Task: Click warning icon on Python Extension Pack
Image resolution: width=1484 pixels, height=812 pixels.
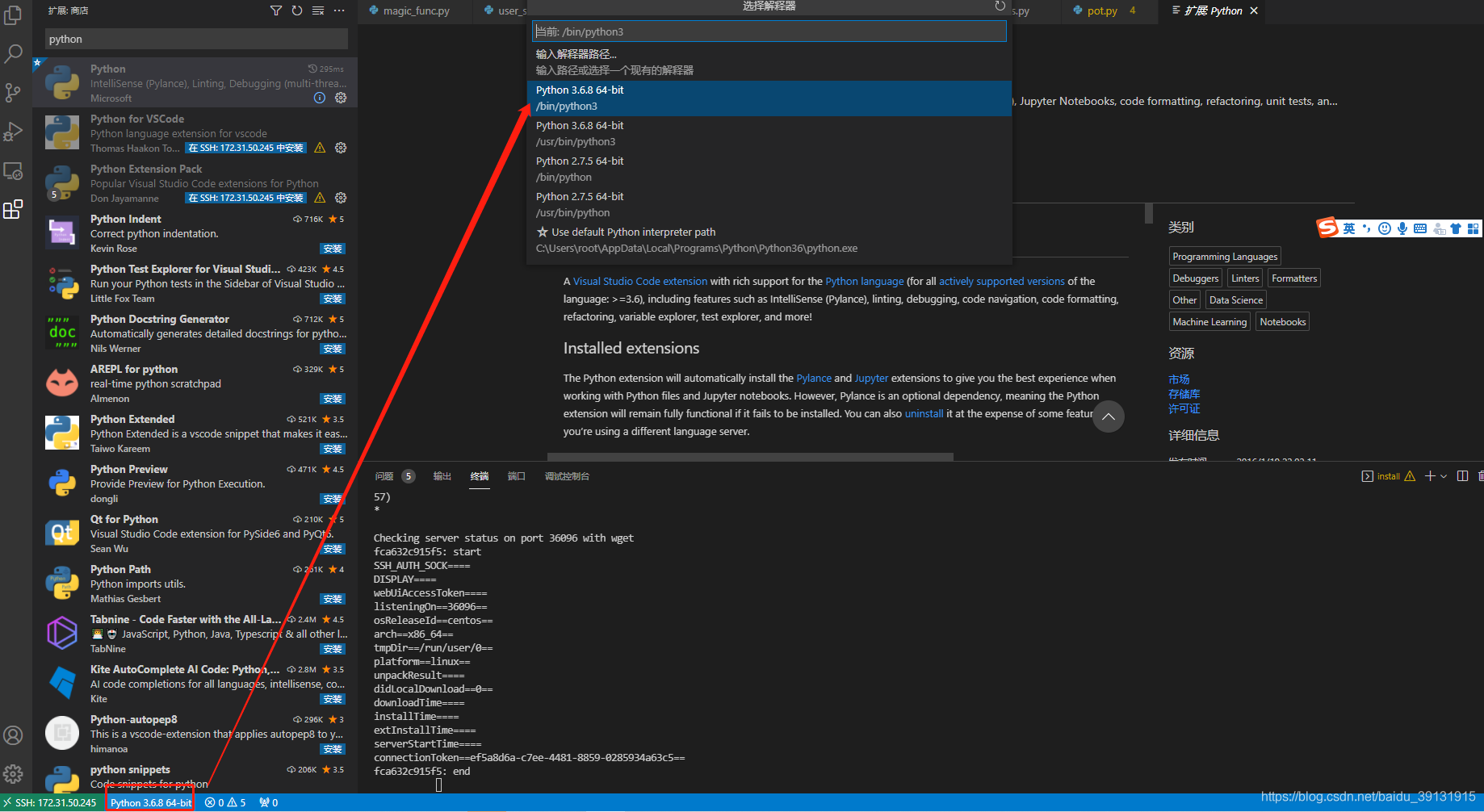Action: tap(320, 198)
